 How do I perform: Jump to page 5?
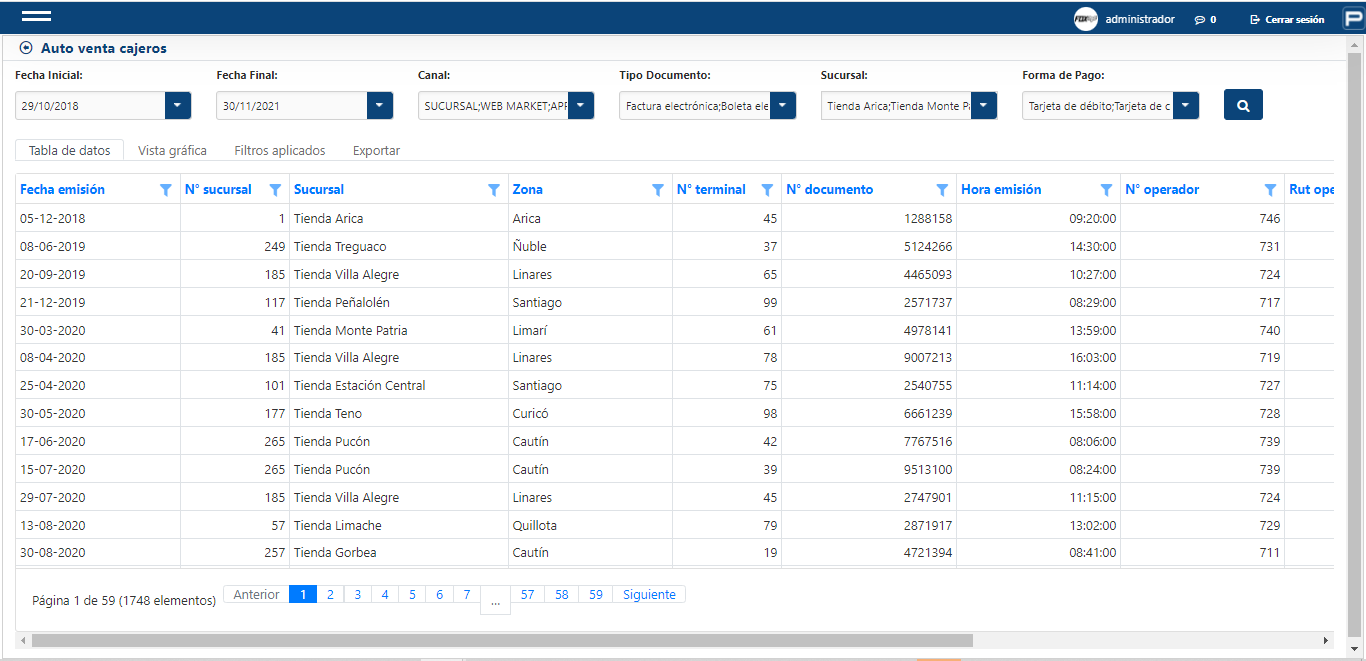(x=411, y=594)
